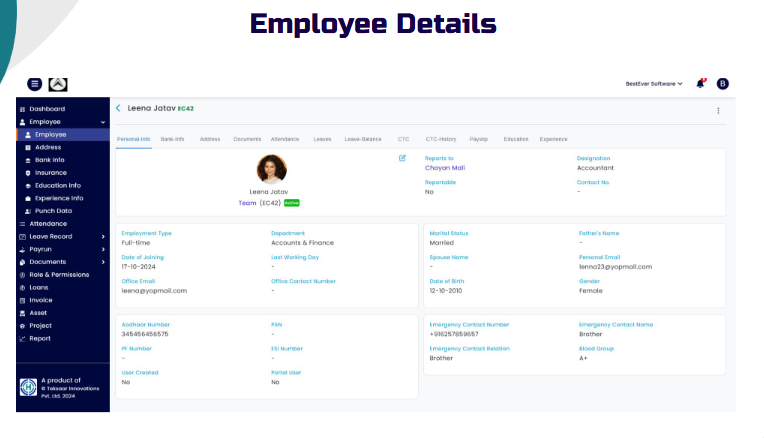This screenshot has width=764, height=438.
Task: Click Leena Jatav's profile photo
Action: coord(271,168)
